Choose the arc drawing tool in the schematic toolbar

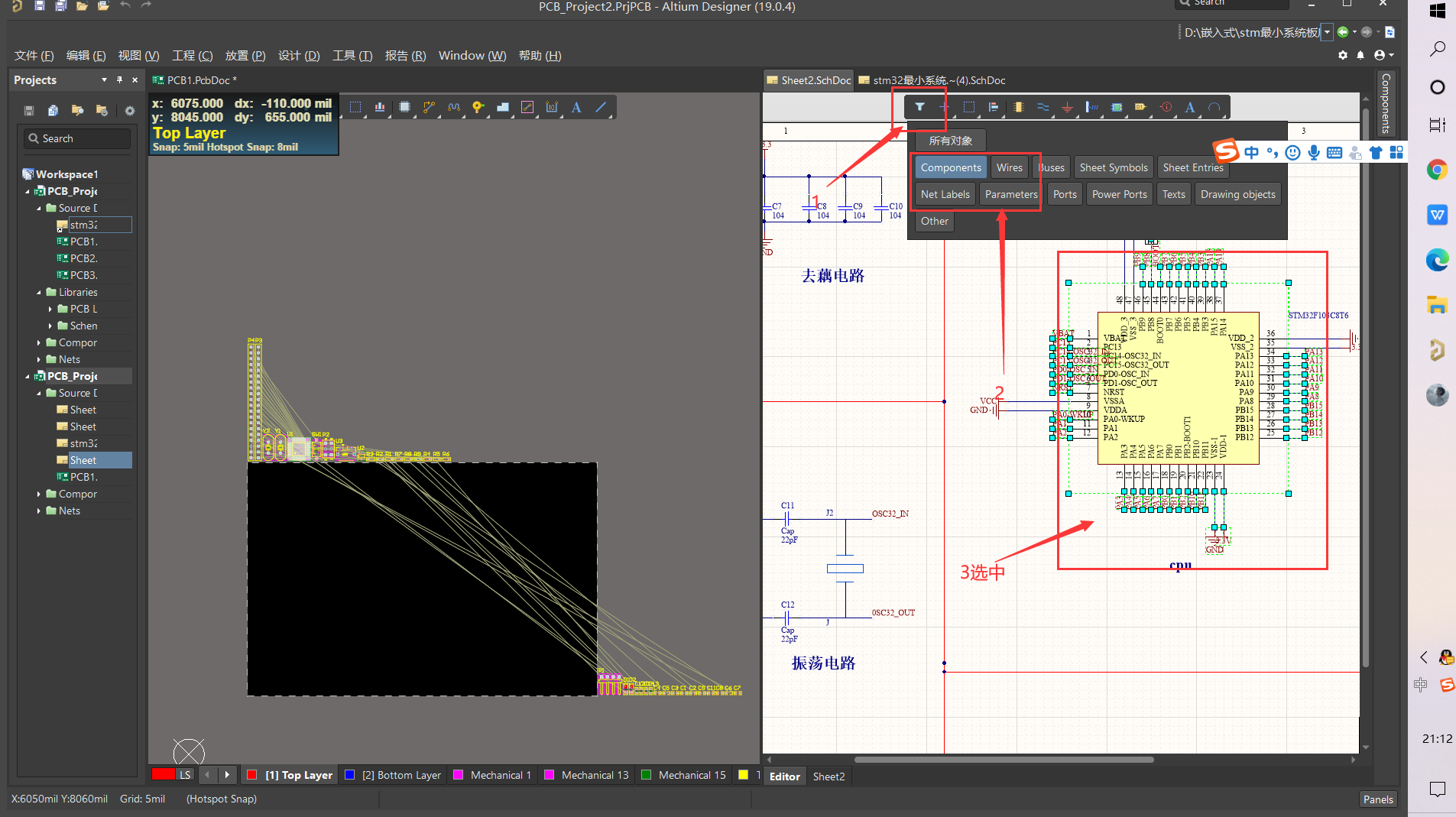click(x=1214, y=107)
